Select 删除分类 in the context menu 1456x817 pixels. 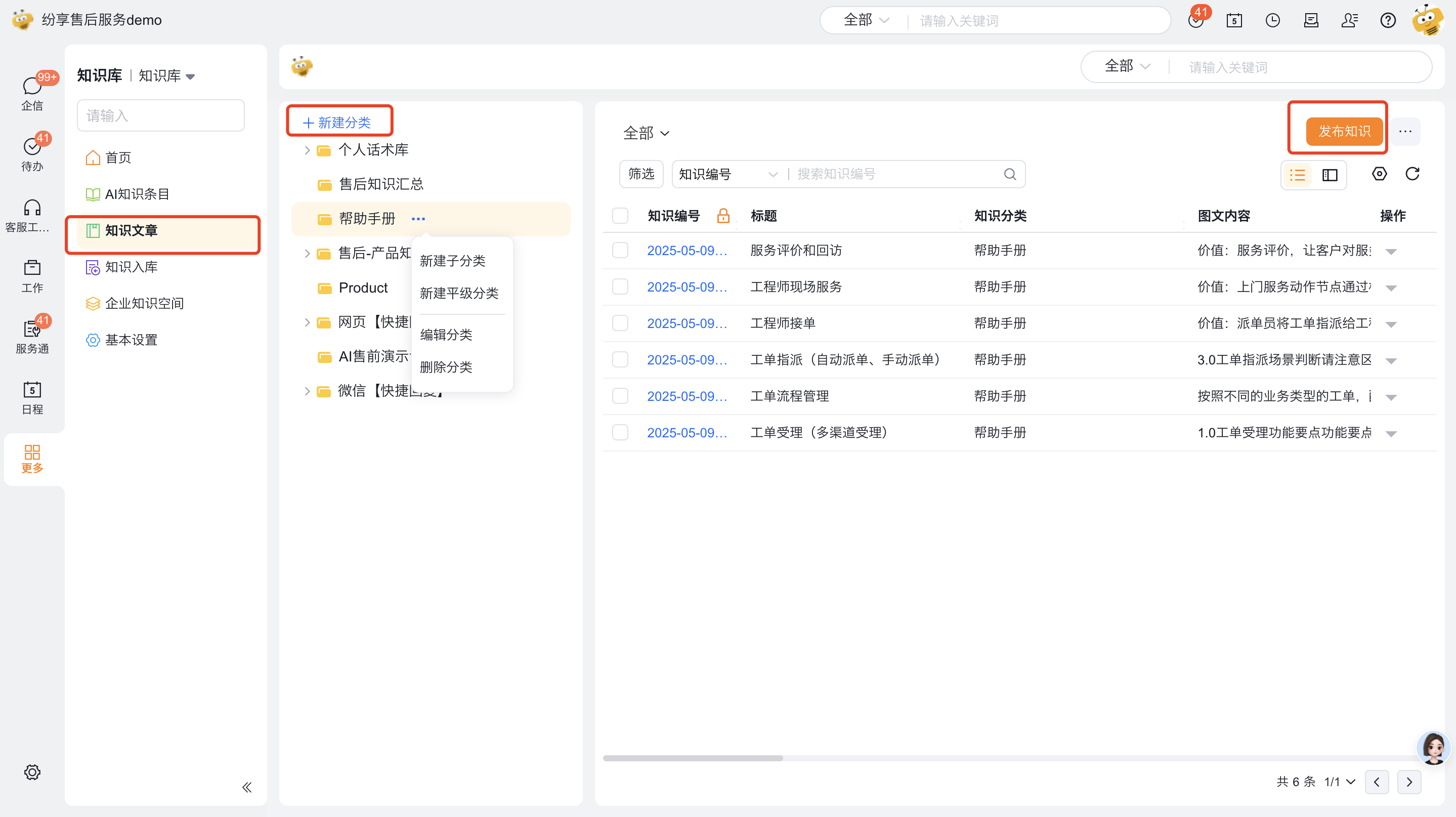(445, 367)
